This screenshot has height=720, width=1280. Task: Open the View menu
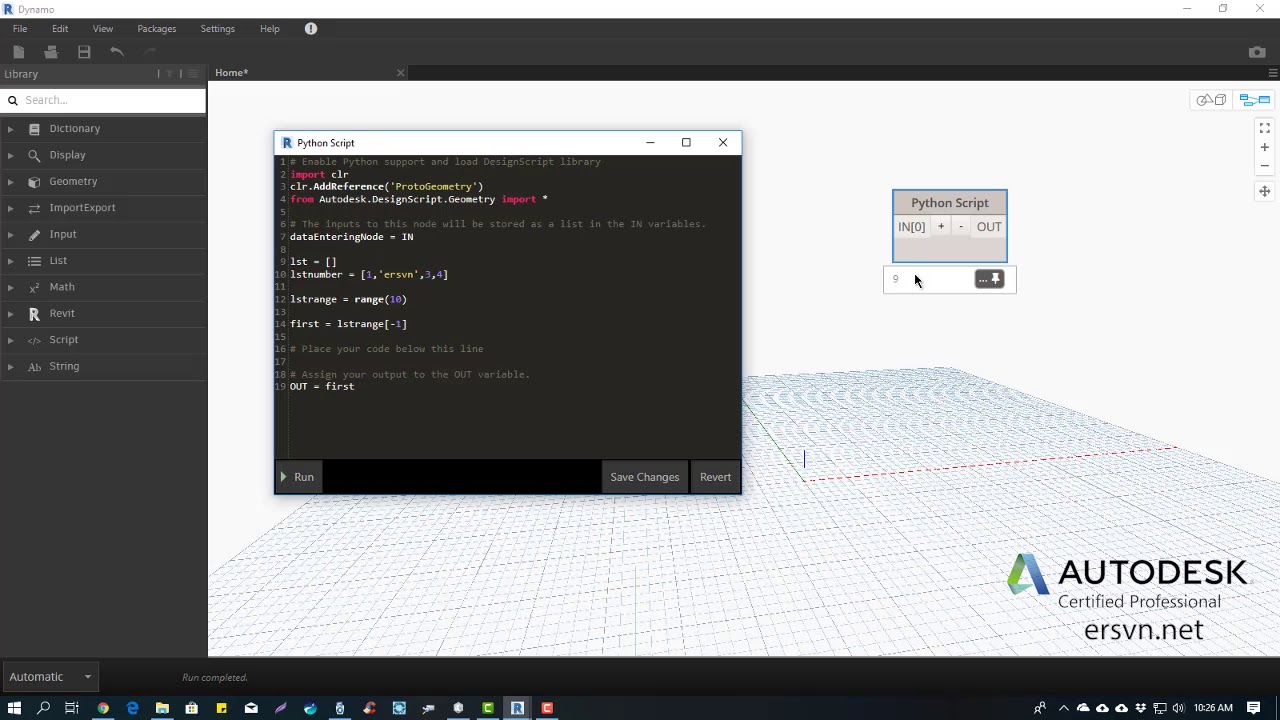click(x=103, y=29)
